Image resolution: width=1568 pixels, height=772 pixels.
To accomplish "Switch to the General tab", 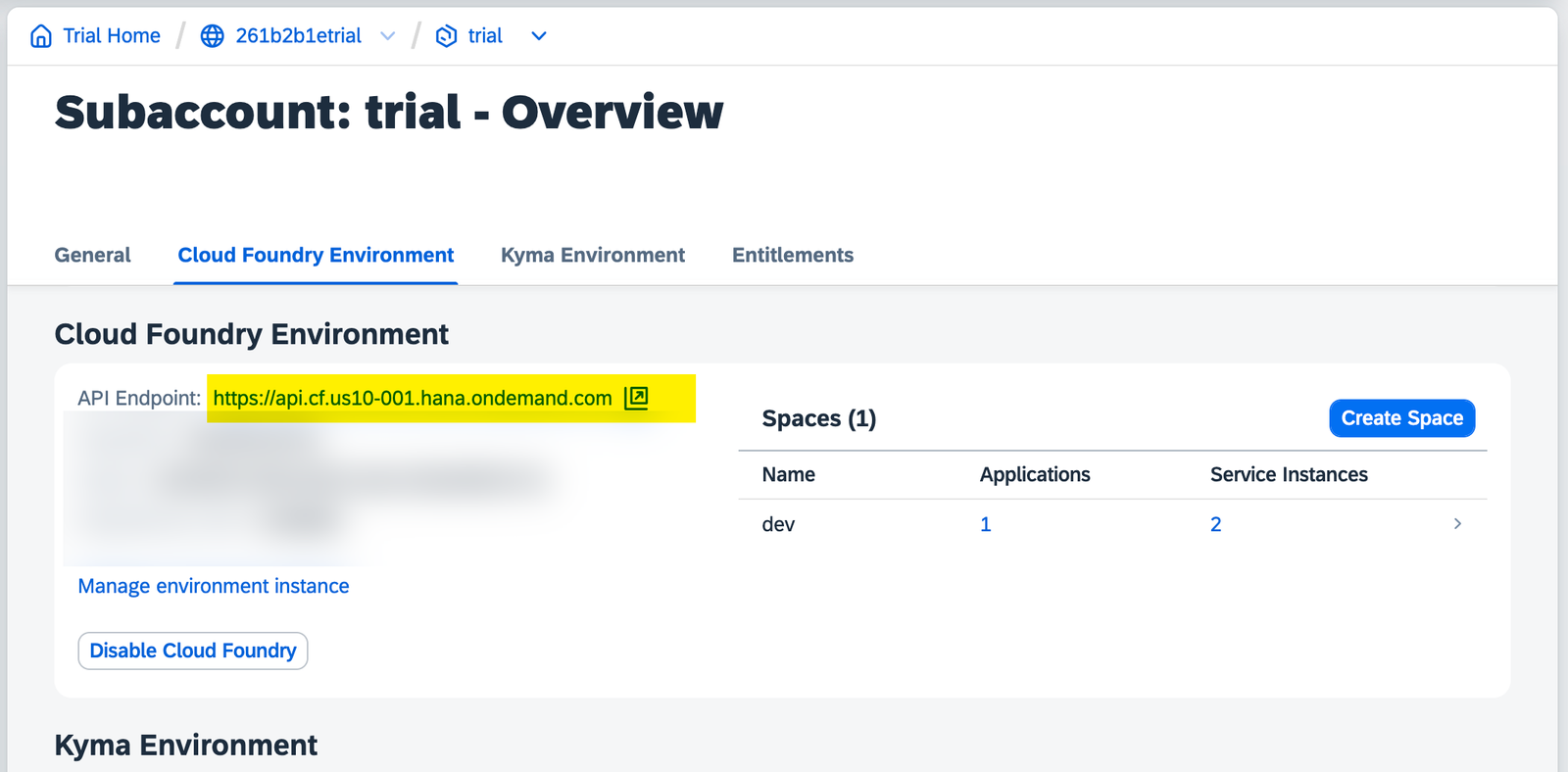I will (92, 255).
